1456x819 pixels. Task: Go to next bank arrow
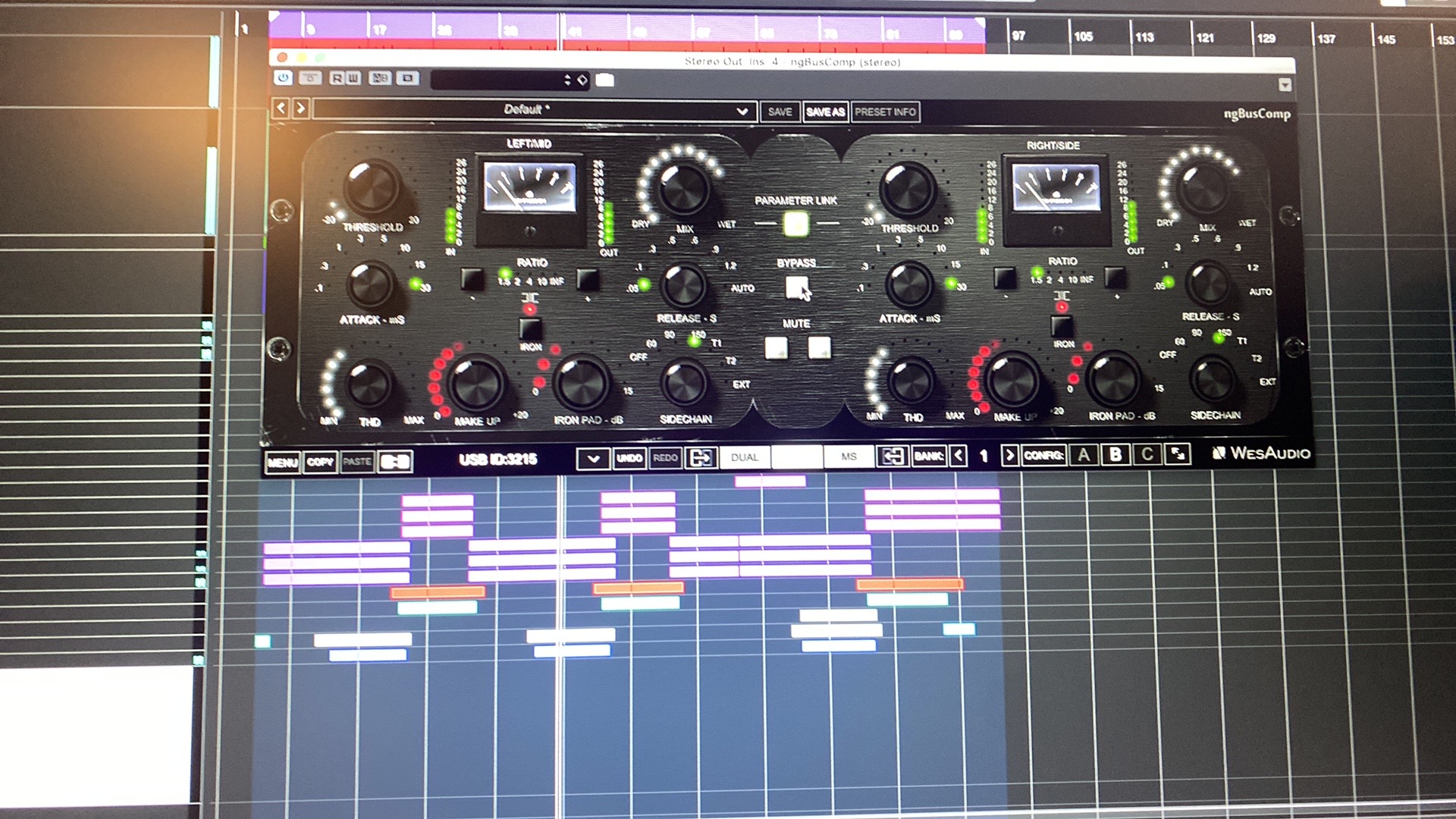click(1009, 455)
